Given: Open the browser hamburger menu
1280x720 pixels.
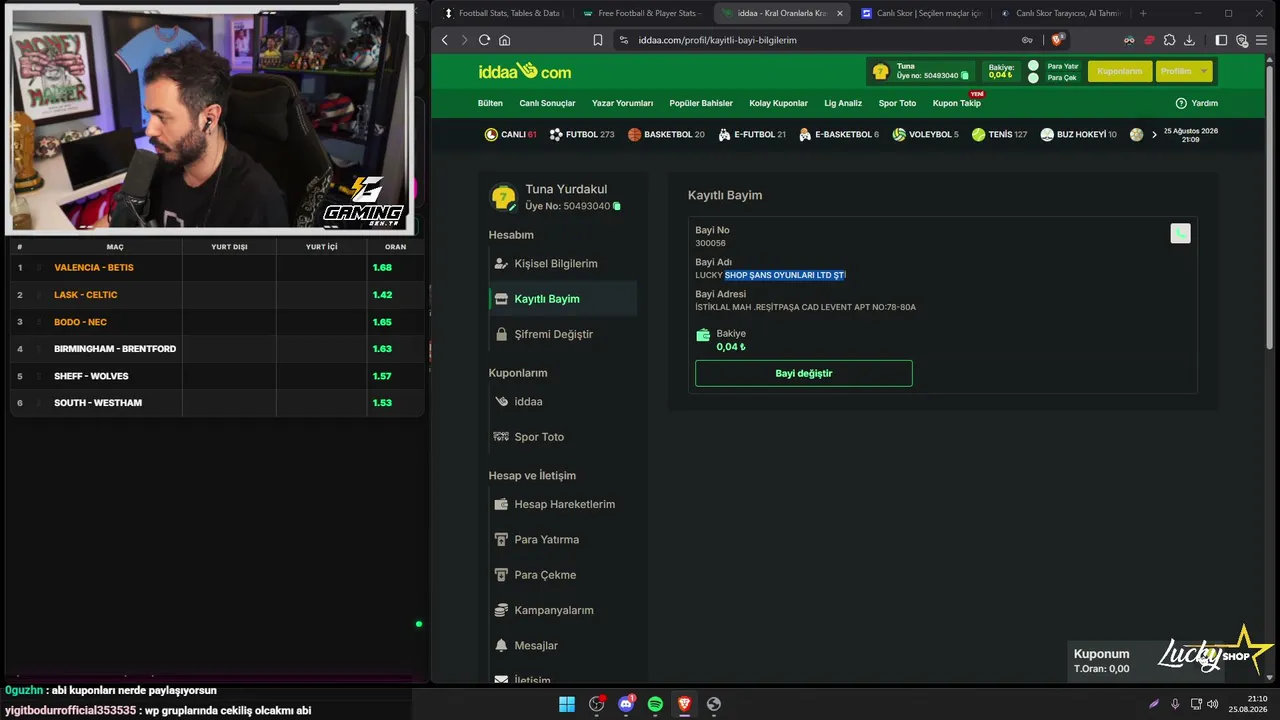Looking at the screenshot, I should pos(1263,40).
